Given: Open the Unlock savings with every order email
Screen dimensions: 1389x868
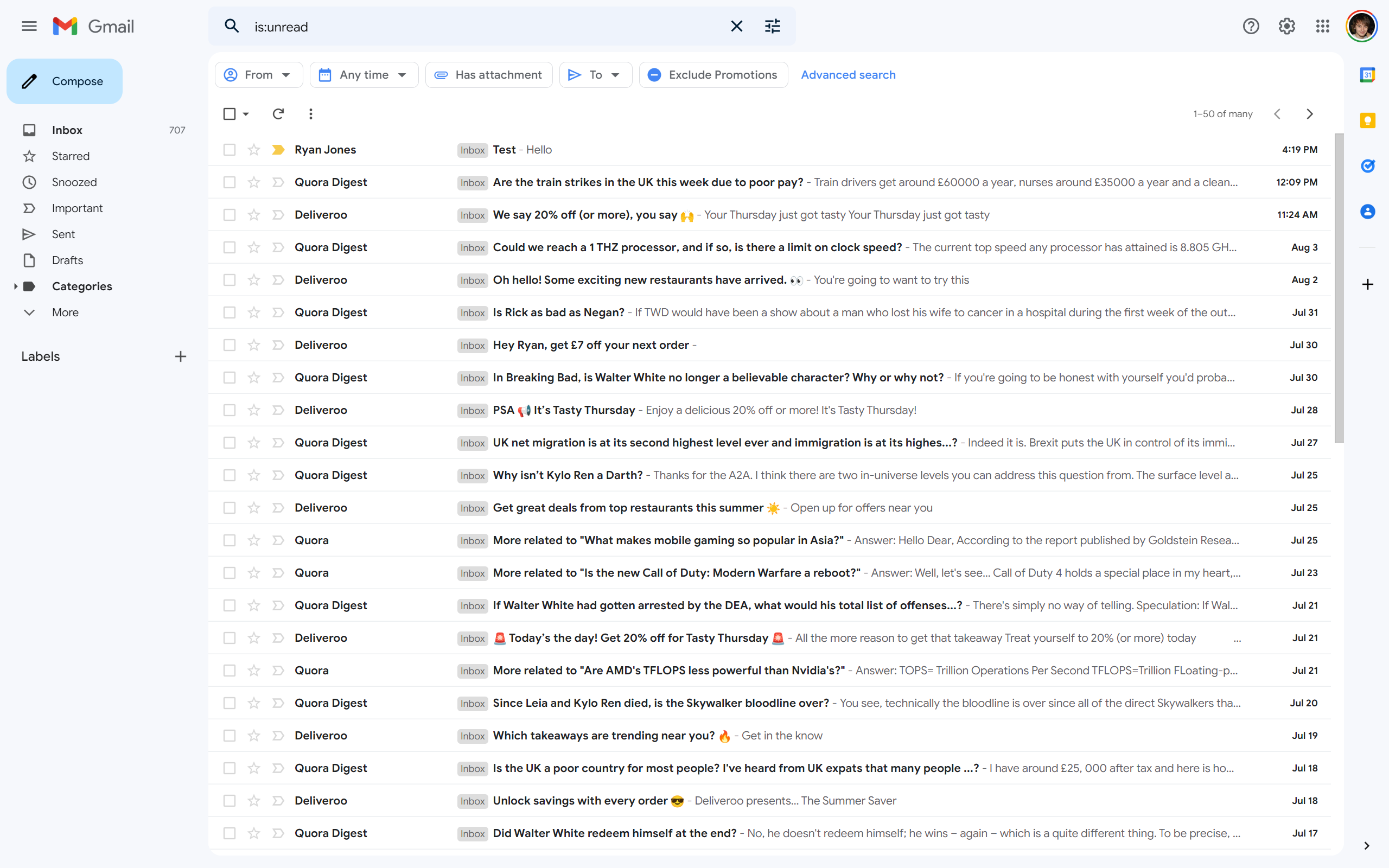Looking at the screenshot, I should 769,801.
